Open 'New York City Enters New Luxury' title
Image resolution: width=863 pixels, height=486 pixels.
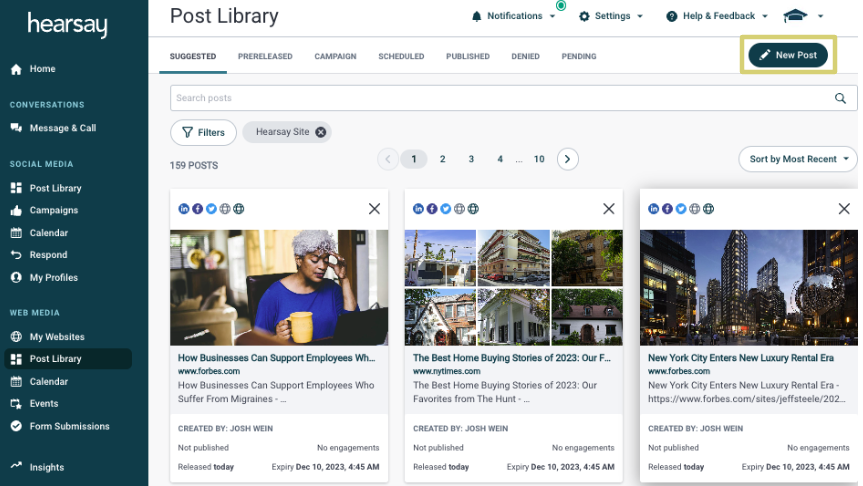point(741,358)
